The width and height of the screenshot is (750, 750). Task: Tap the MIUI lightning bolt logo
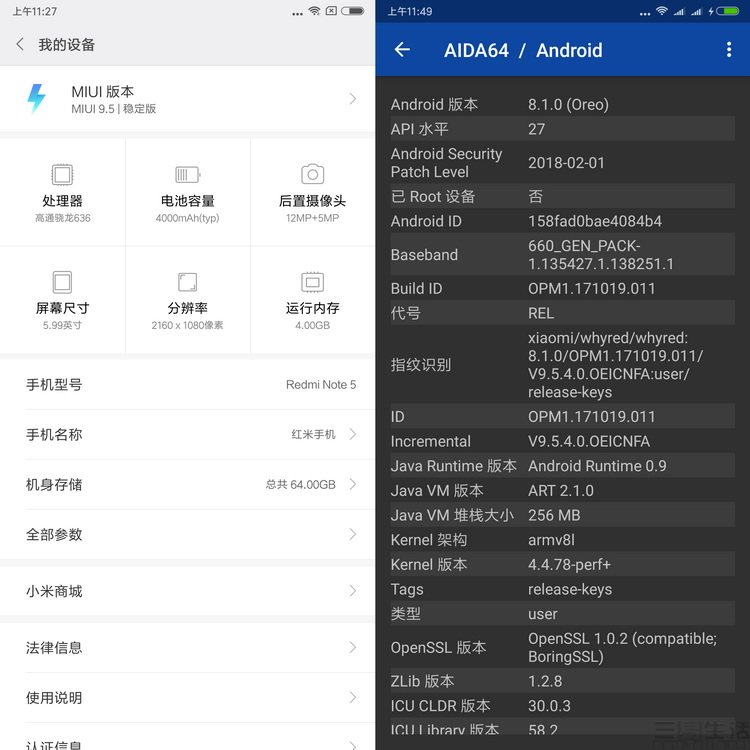tap(36, 98)
